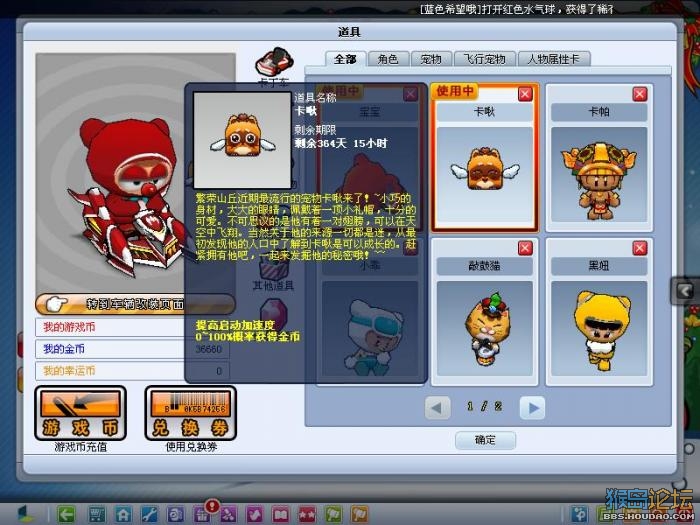Select the 卡啾 winged pet thumbnail

pos(484,174)
